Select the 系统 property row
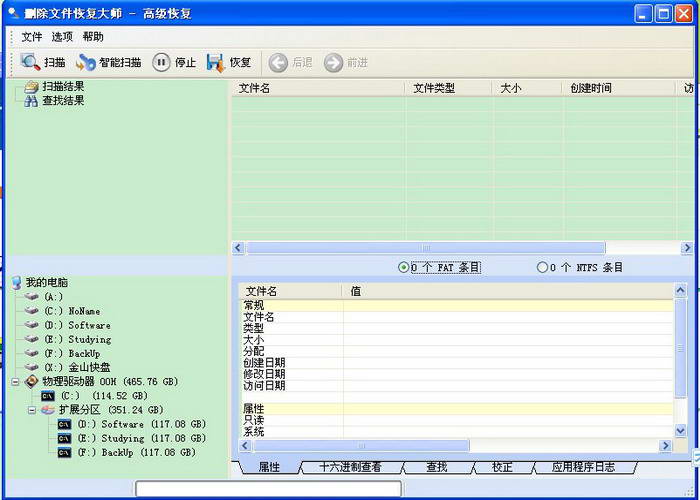This screenshot has width=700, height=500. click(457, 432)
